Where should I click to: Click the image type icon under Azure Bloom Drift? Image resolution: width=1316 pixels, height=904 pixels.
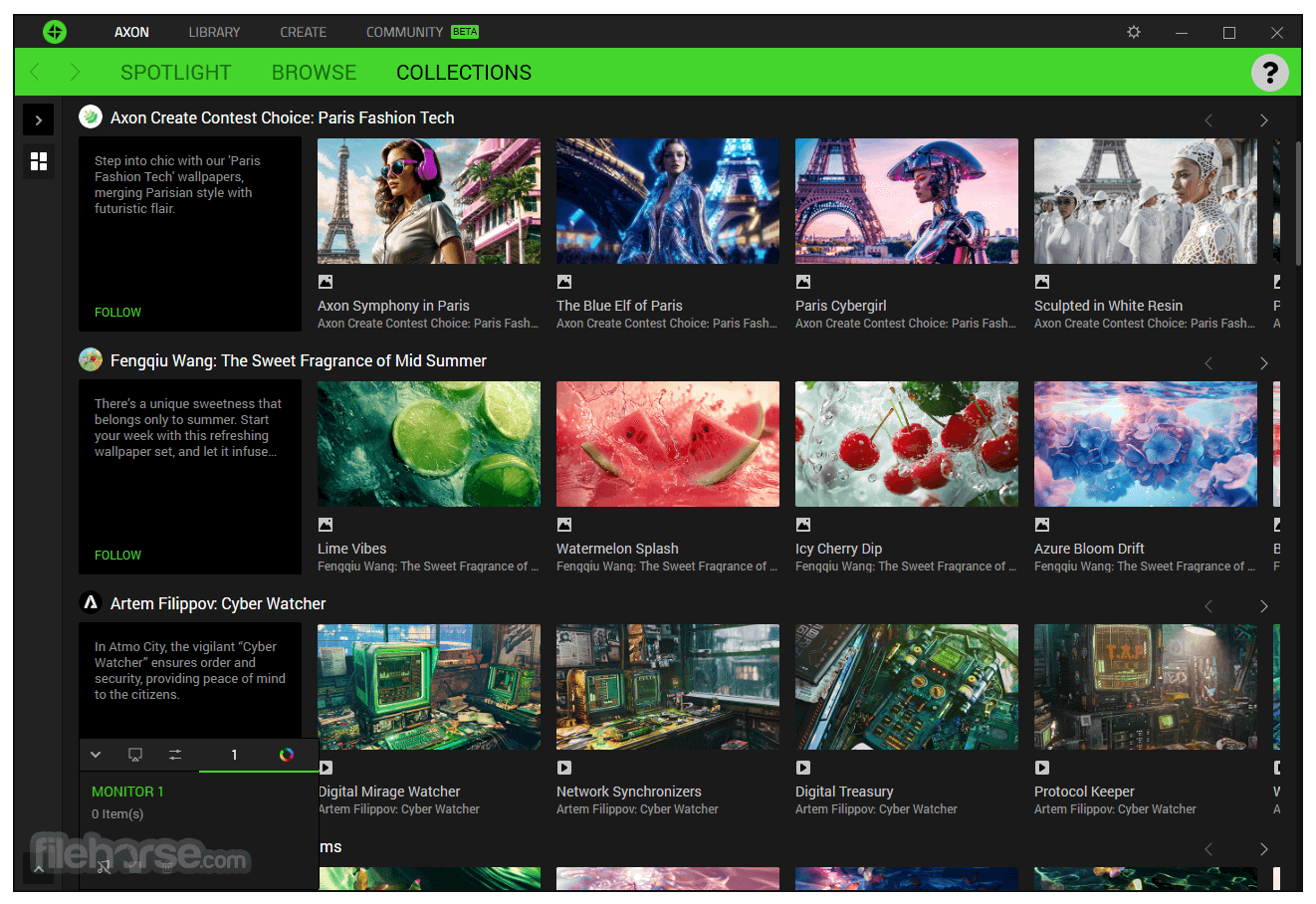[x=1042, y=525]
